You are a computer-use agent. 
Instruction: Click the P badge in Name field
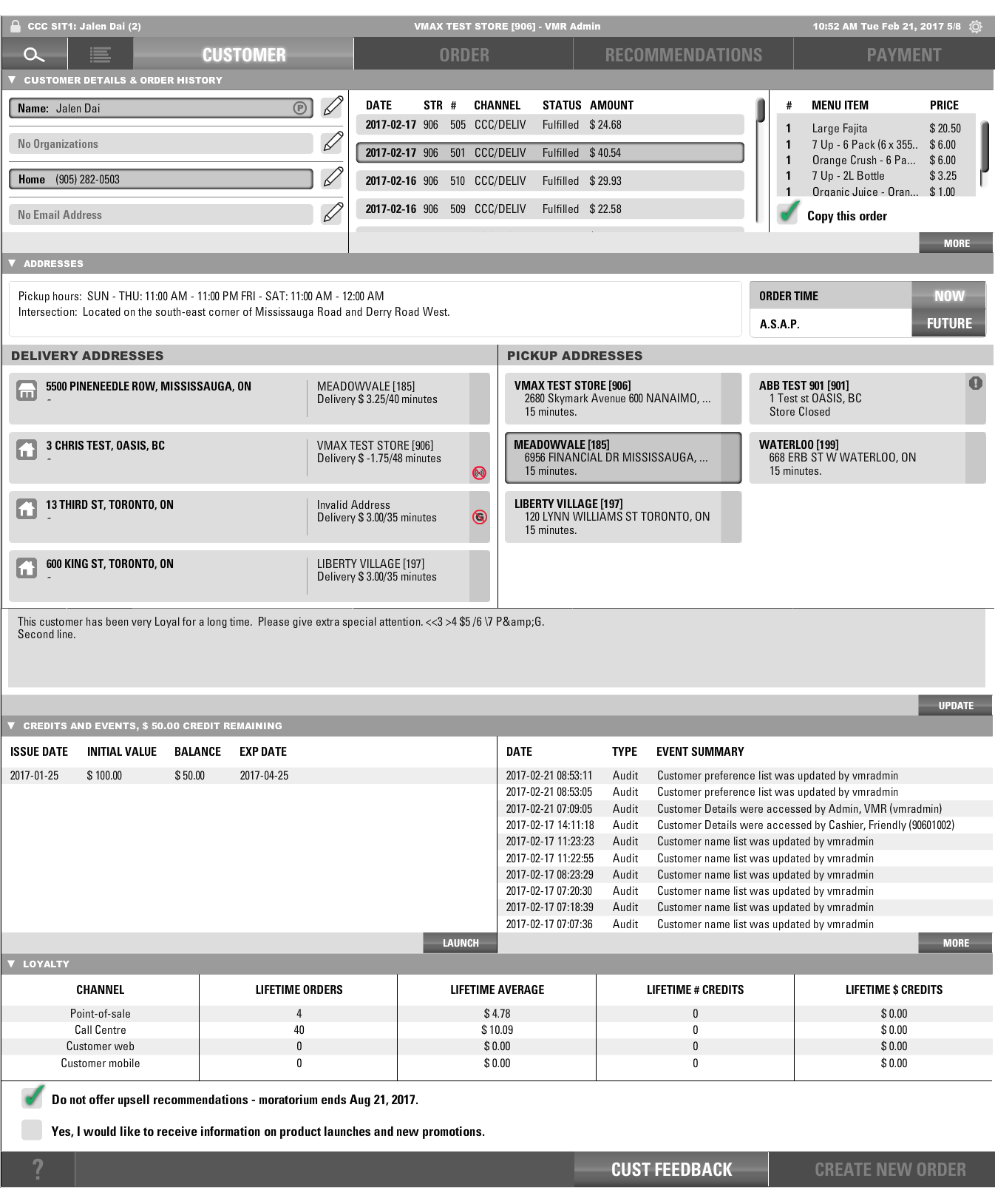(x=299, y=108)
